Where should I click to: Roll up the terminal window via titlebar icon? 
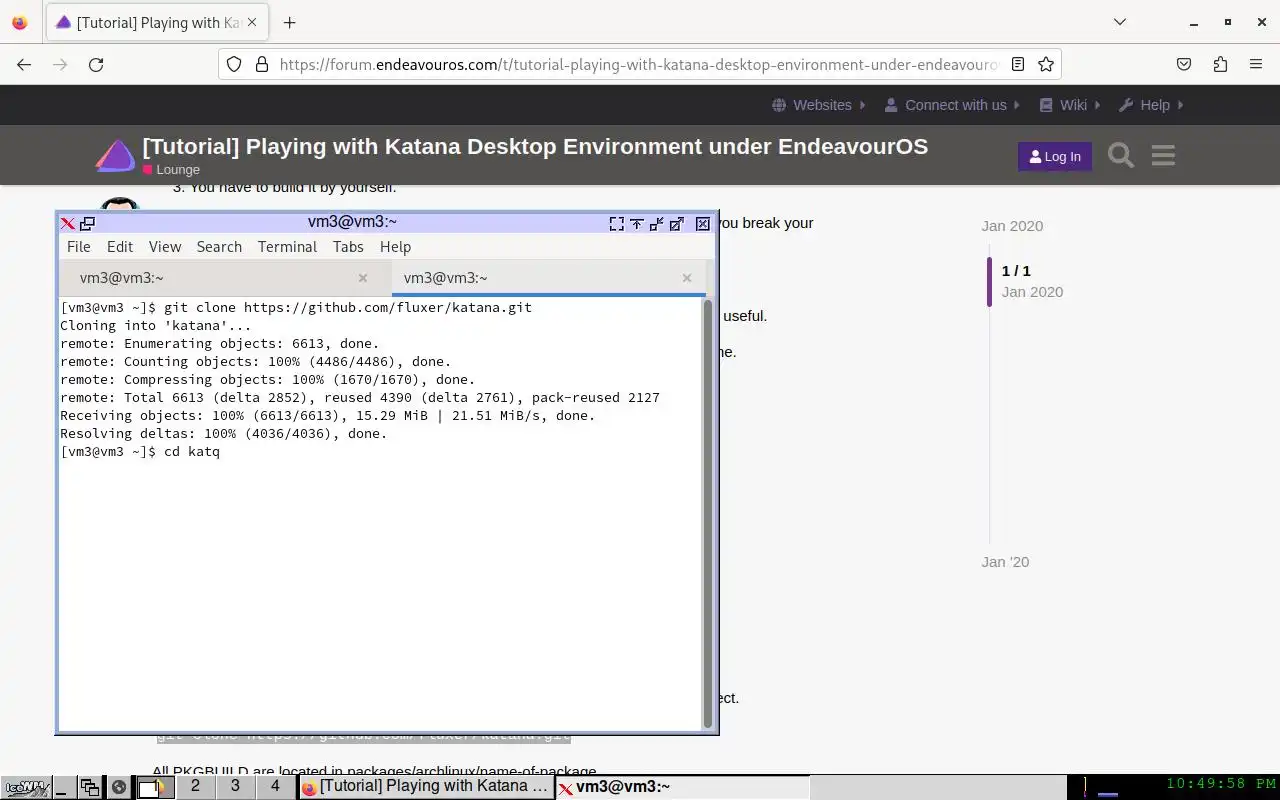pyautogui.click(x=637, y=224)
